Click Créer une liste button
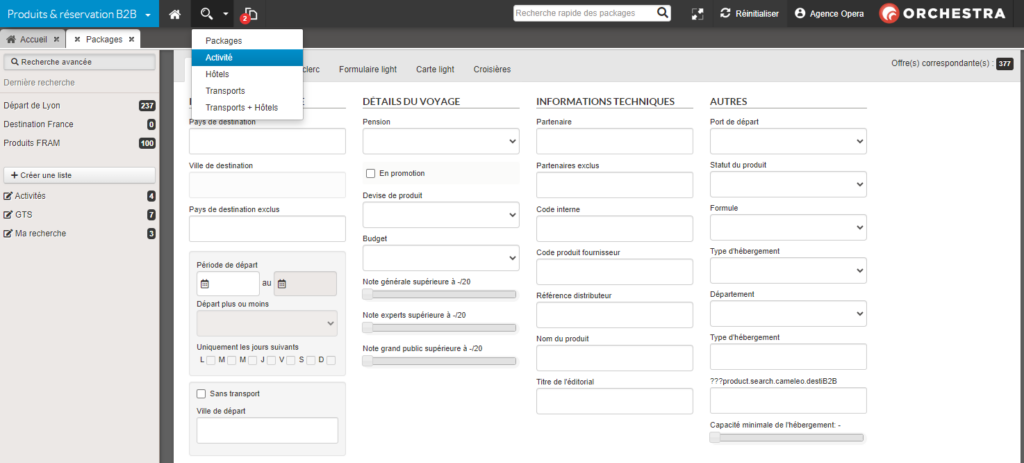This screenshot has width=1024, height=463. click(x=79, y=175)
